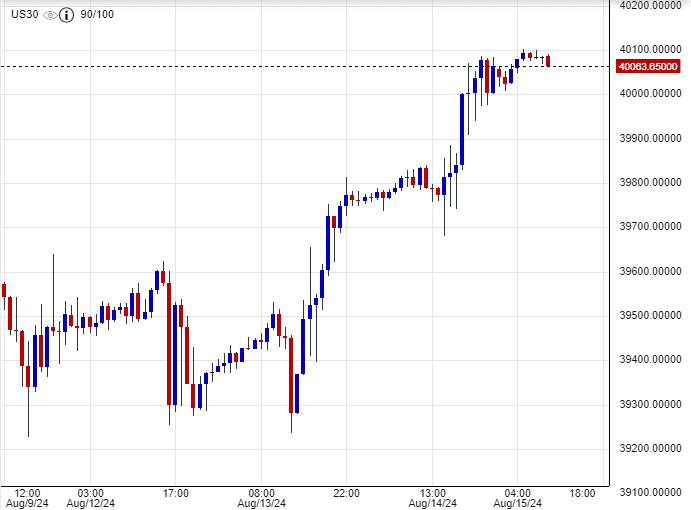Click the 39100.00000 price axis label
Viewport: 691px width, 510px height.
tap(648, 493)
